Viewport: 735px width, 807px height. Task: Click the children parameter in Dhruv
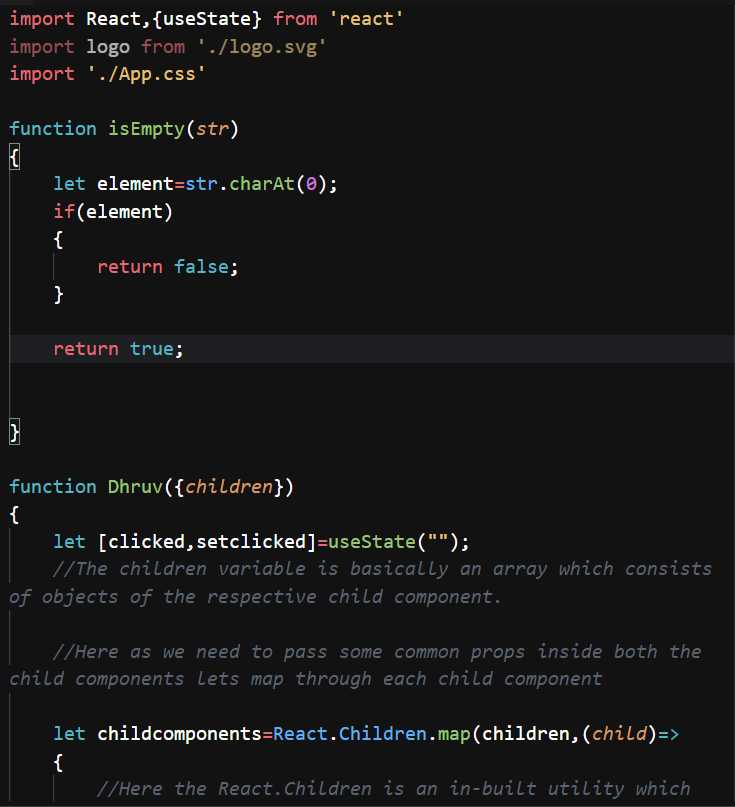click(229, 486)
